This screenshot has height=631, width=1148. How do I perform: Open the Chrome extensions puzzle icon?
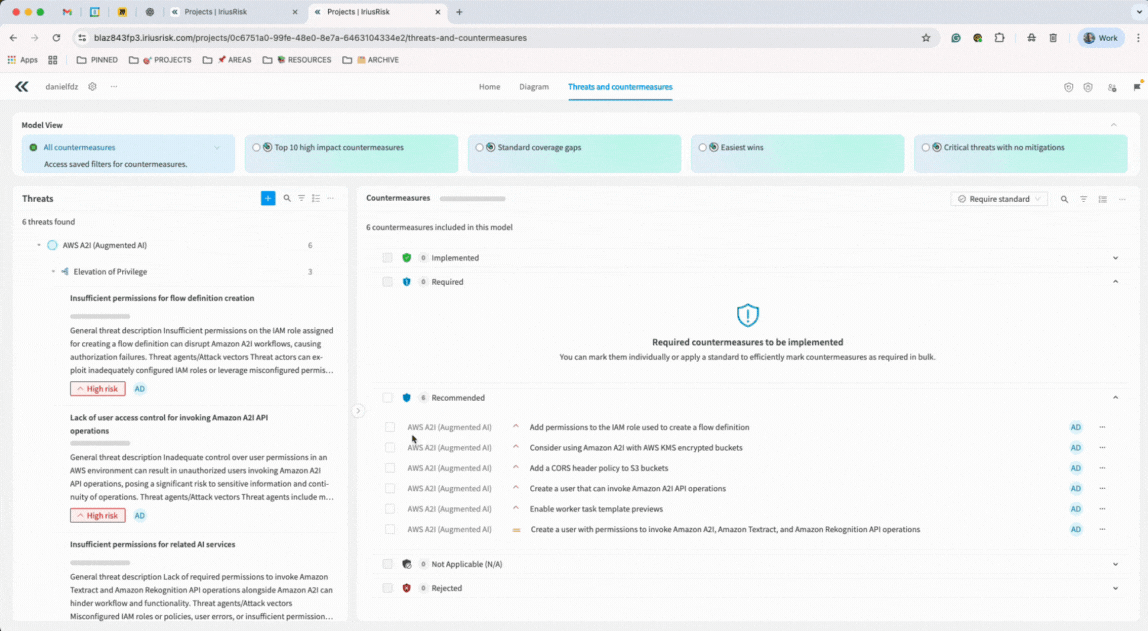pos(999,38)
